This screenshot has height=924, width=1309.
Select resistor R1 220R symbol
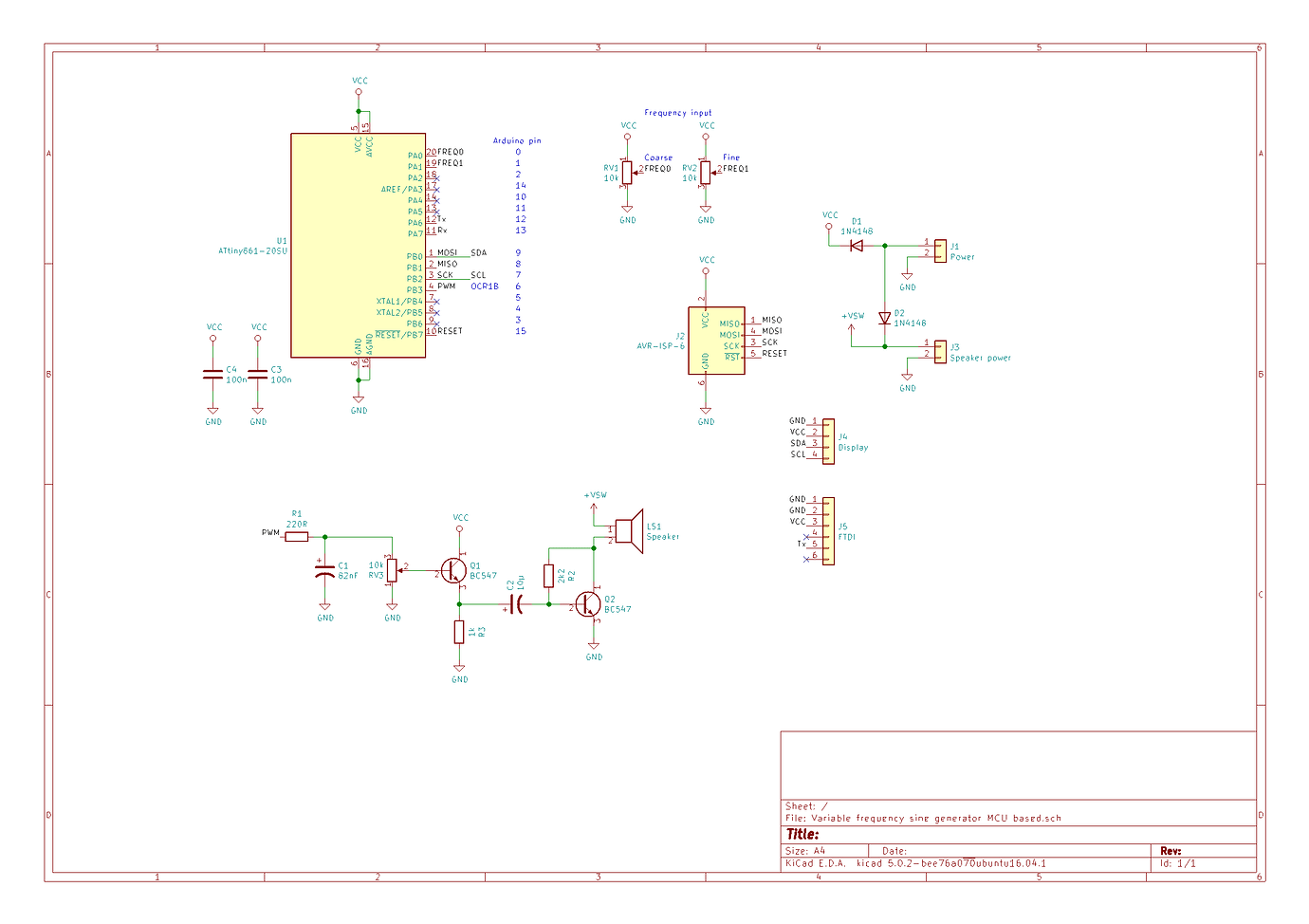pos(297,536)
